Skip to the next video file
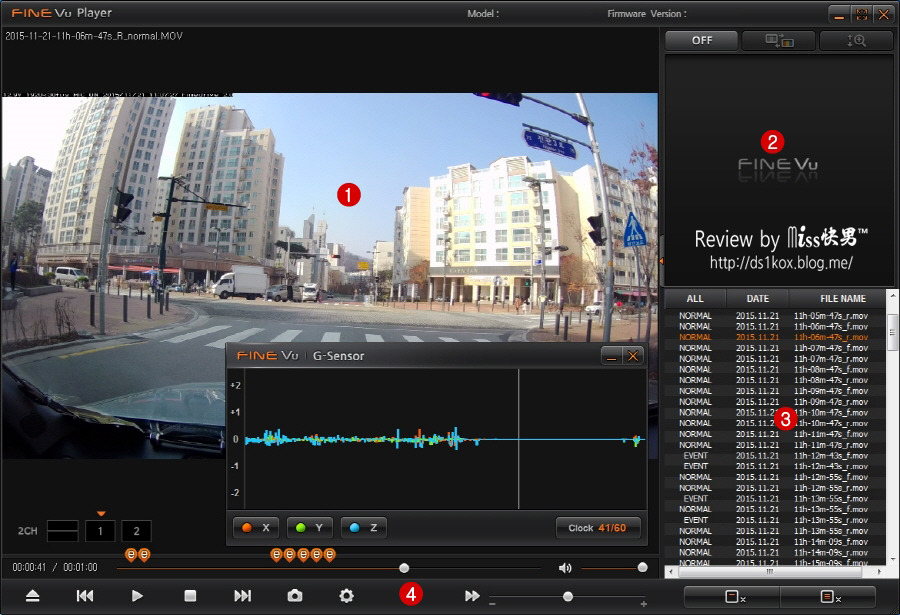The image size is (900, 615). tap(242, 596)
